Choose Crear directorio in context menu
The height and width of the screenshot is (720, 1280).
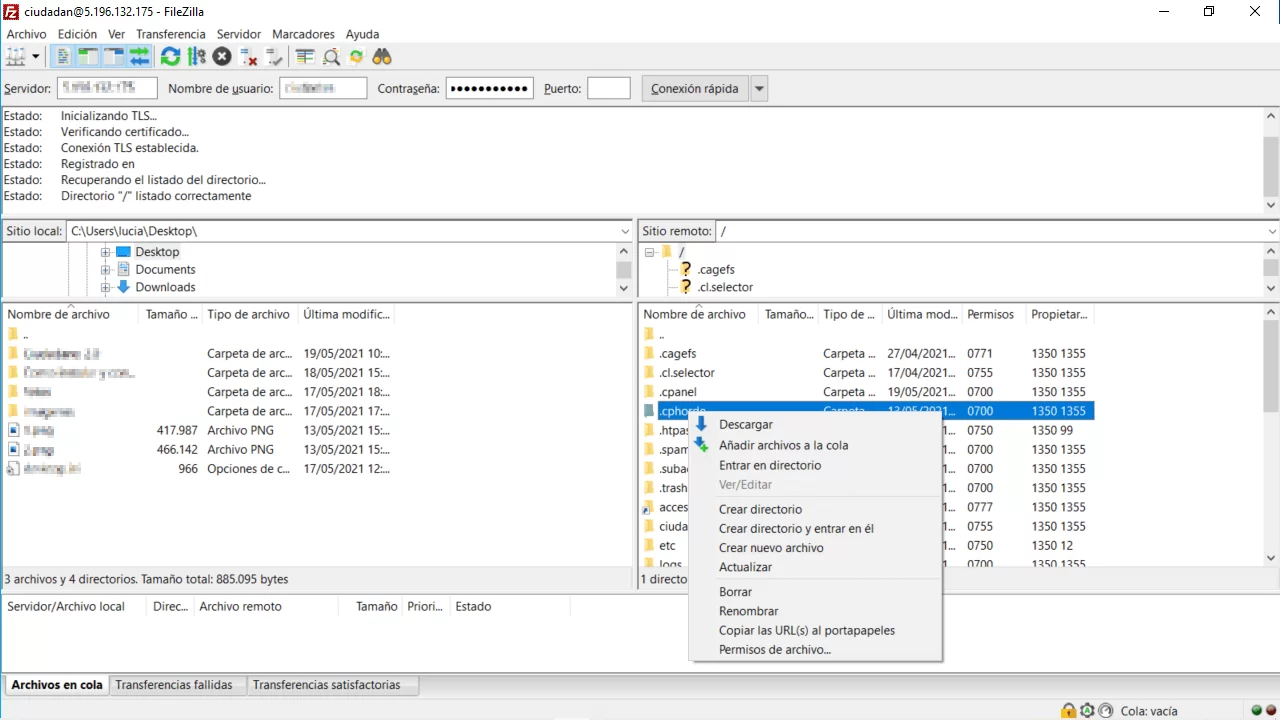(x=760, y=509)
